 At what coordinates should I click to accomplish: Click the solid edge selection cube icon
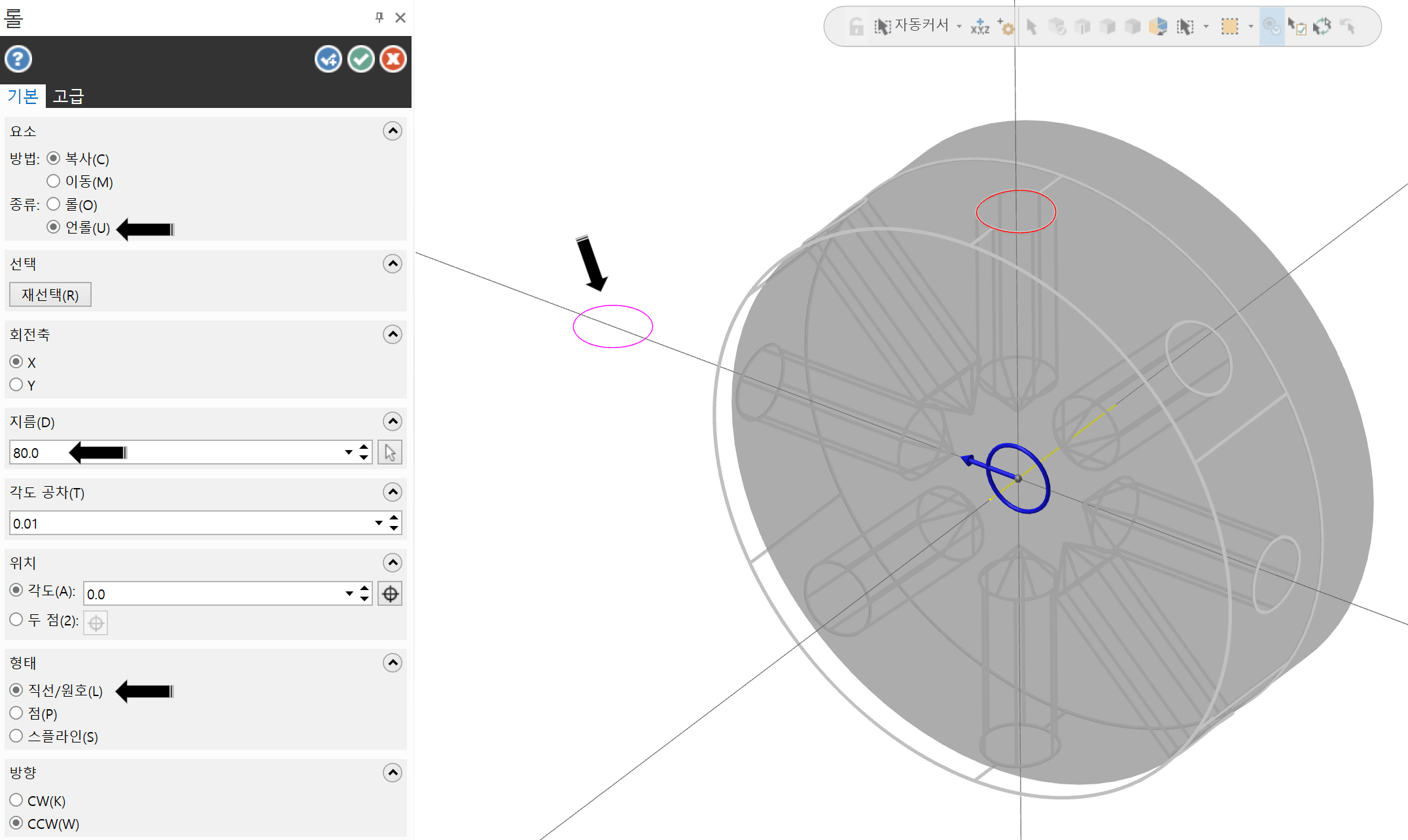(x=1082, y=27)
